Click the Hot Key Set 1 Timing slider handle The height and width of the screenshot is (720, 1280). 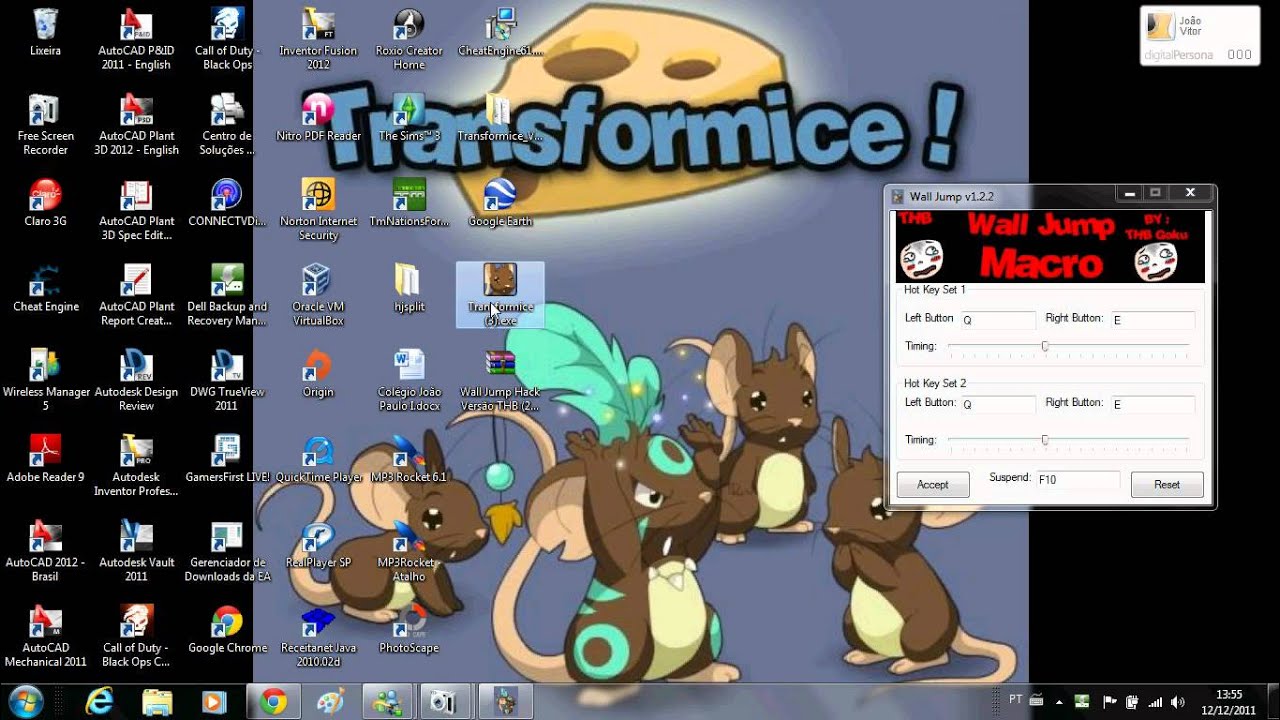tap(1045, 346)
